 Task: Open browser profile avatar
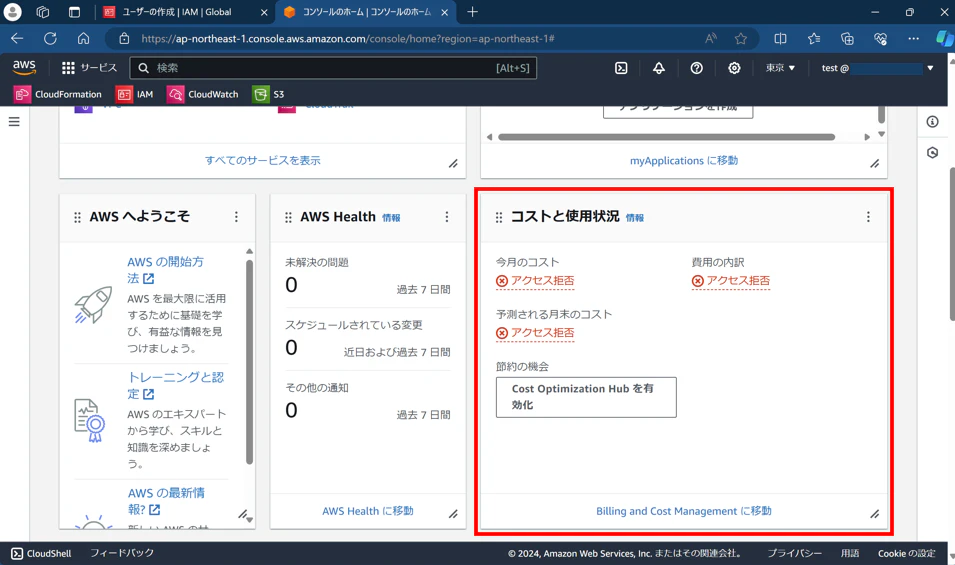[12, 12]
